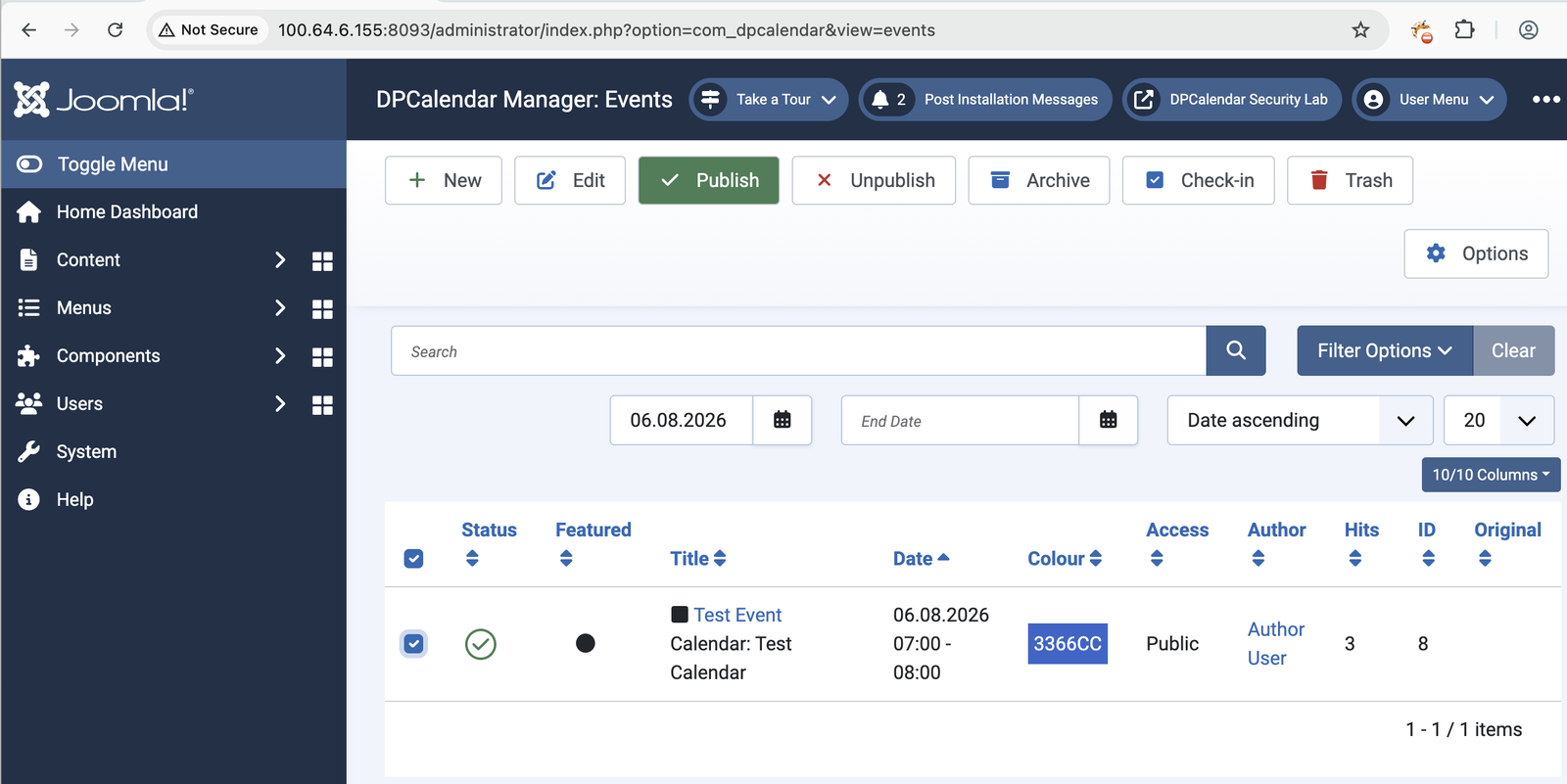The width and height of the screenshot is (1567, 784).
Task: Open the Options settings button
Action: 1477,254
